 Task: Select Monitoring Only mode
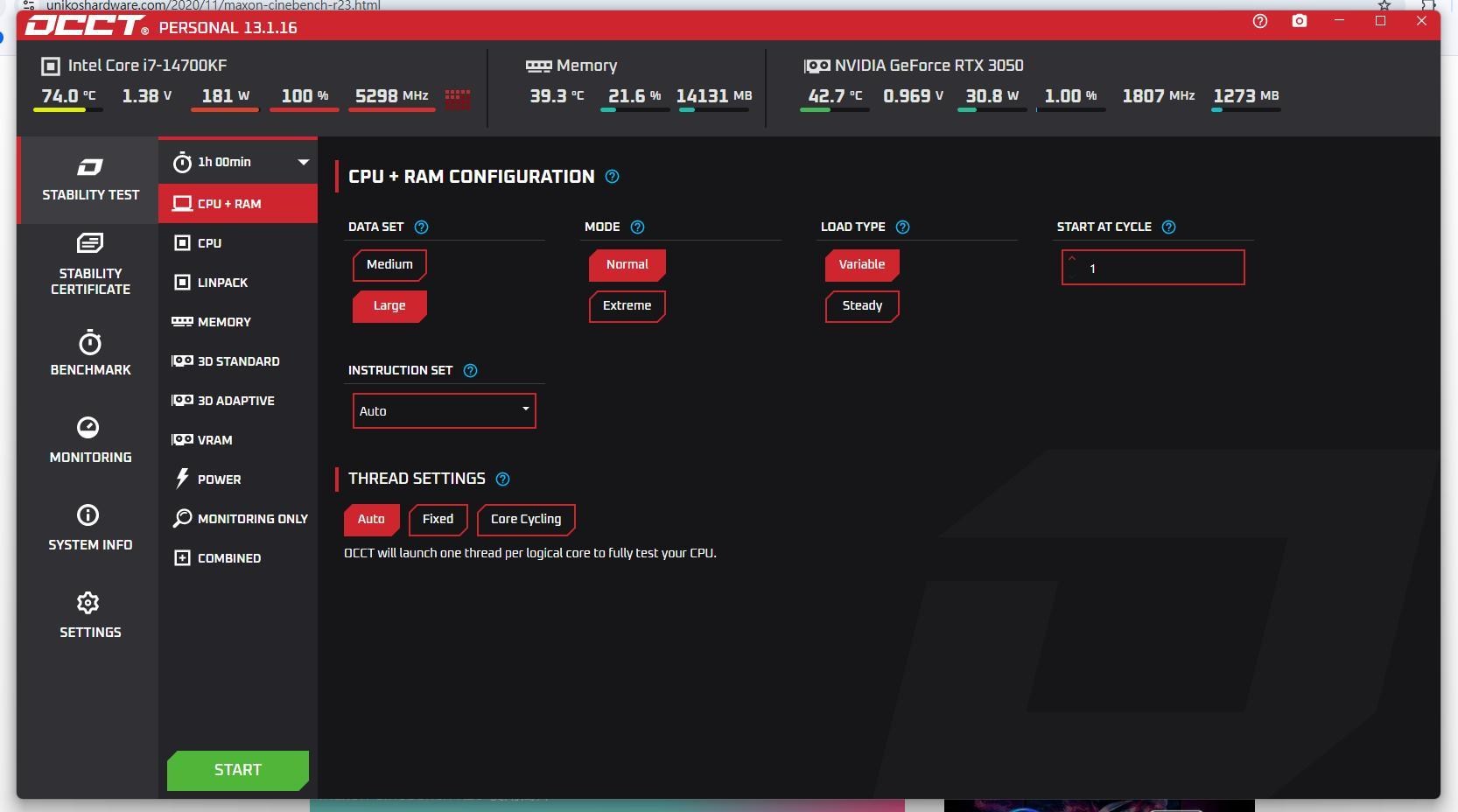[238, 519]
